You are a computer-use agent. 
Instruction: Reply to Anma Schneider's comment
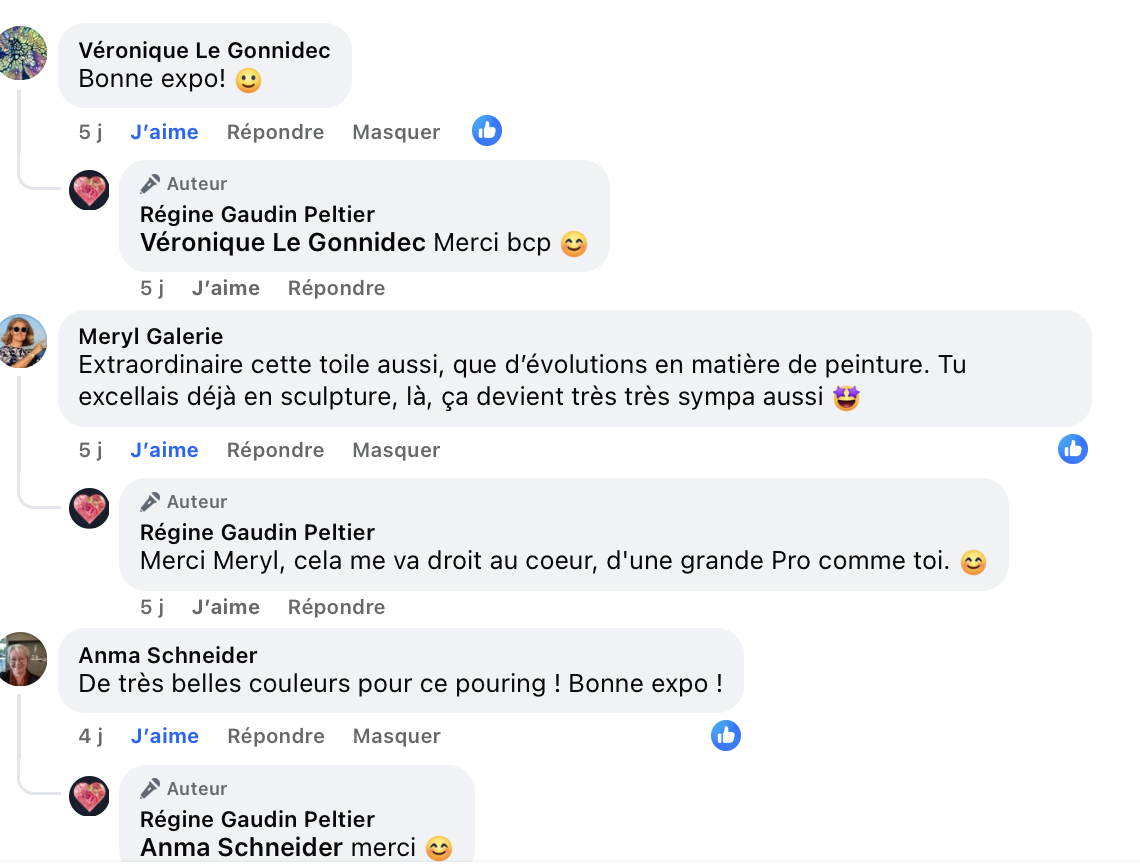275,736
